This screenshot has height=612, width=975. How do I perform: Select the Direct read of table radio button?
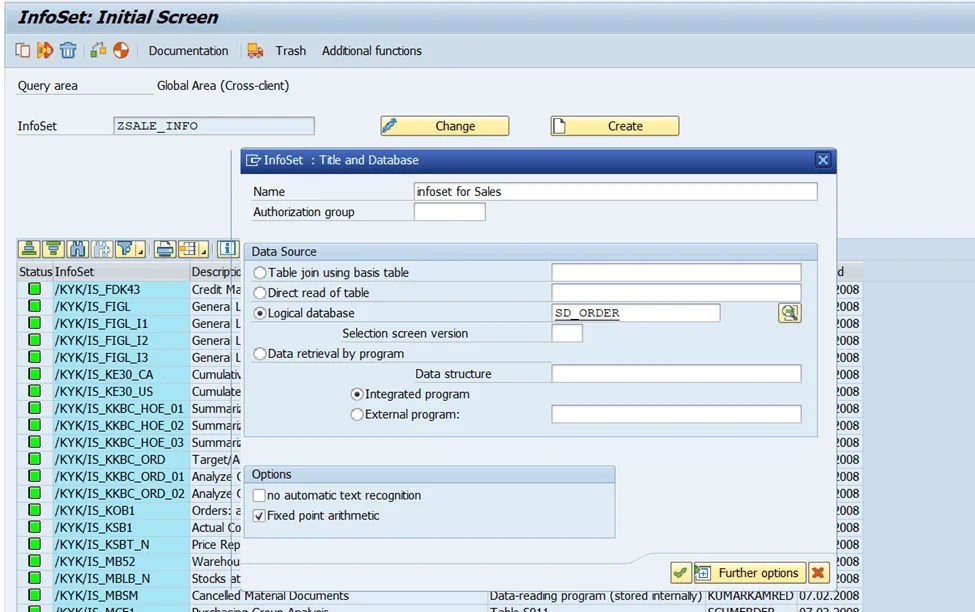[258, 292]
